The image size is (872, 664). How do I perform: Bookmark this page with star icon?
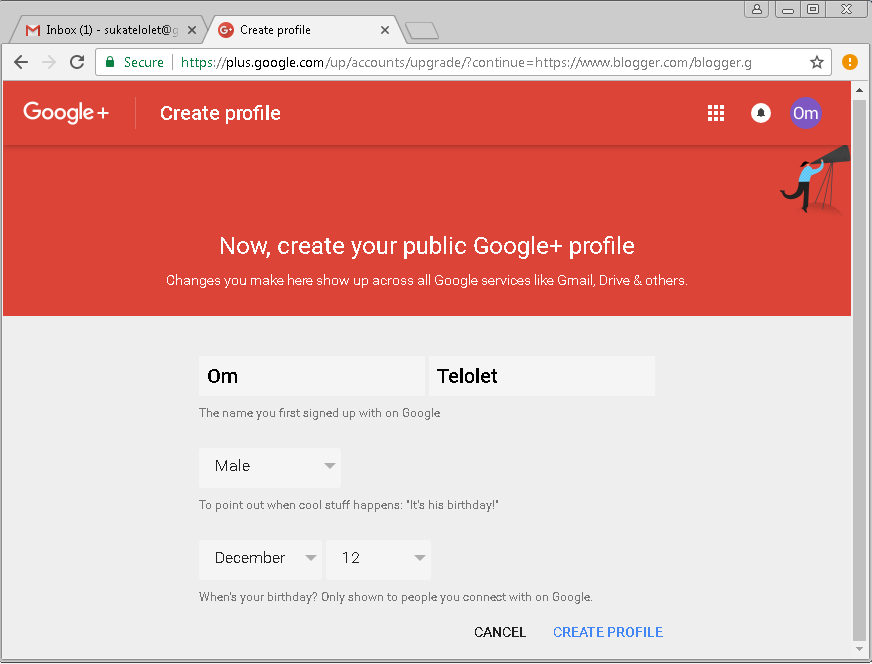click(x=816, y=62)
